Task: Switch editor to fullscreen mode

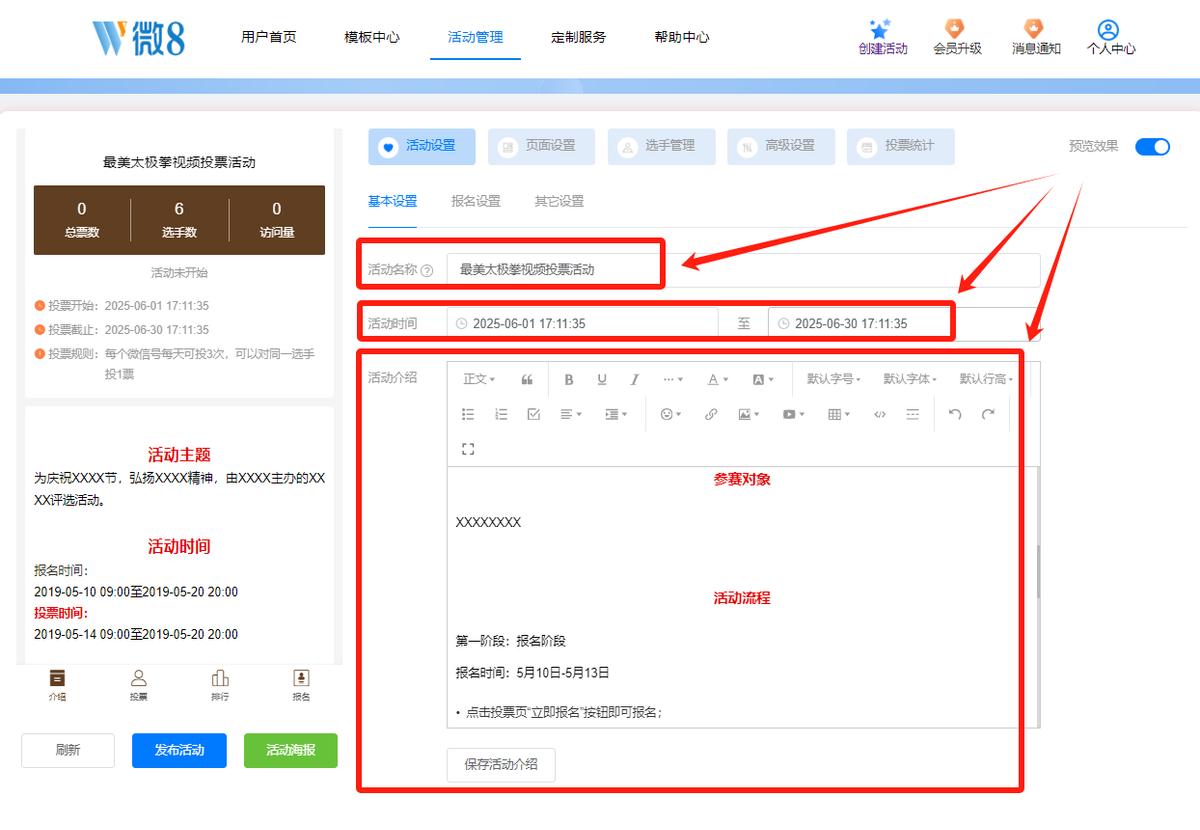Action: click(x=468, y=449)
